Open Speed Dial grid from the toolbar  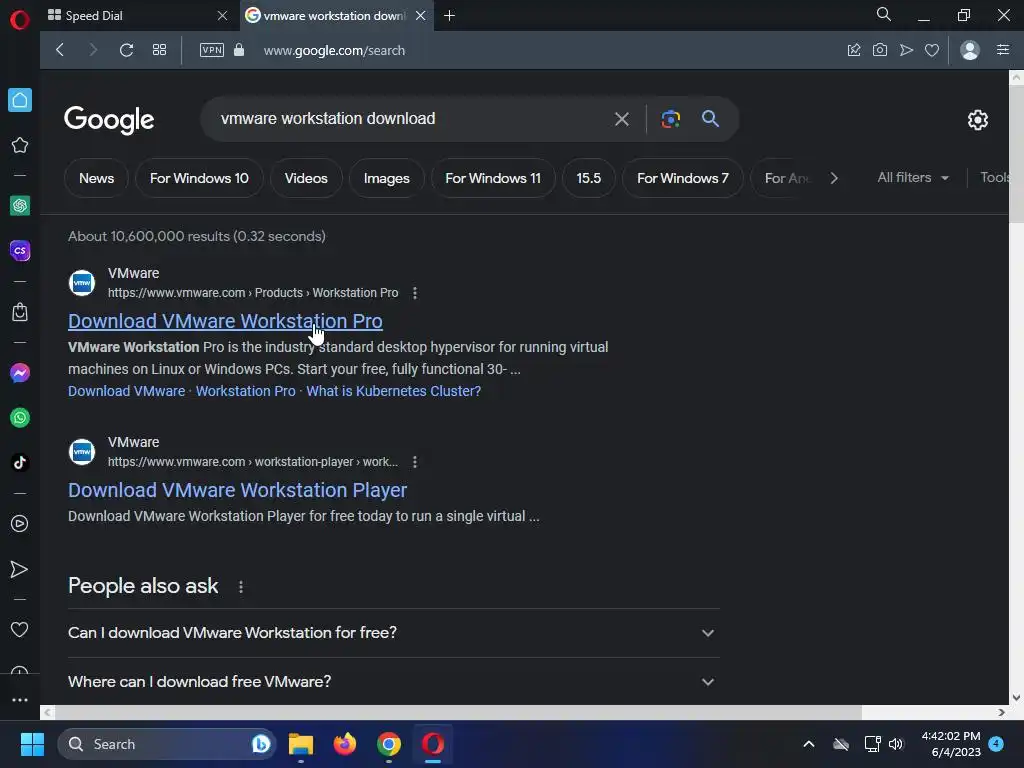click(159, 50)
